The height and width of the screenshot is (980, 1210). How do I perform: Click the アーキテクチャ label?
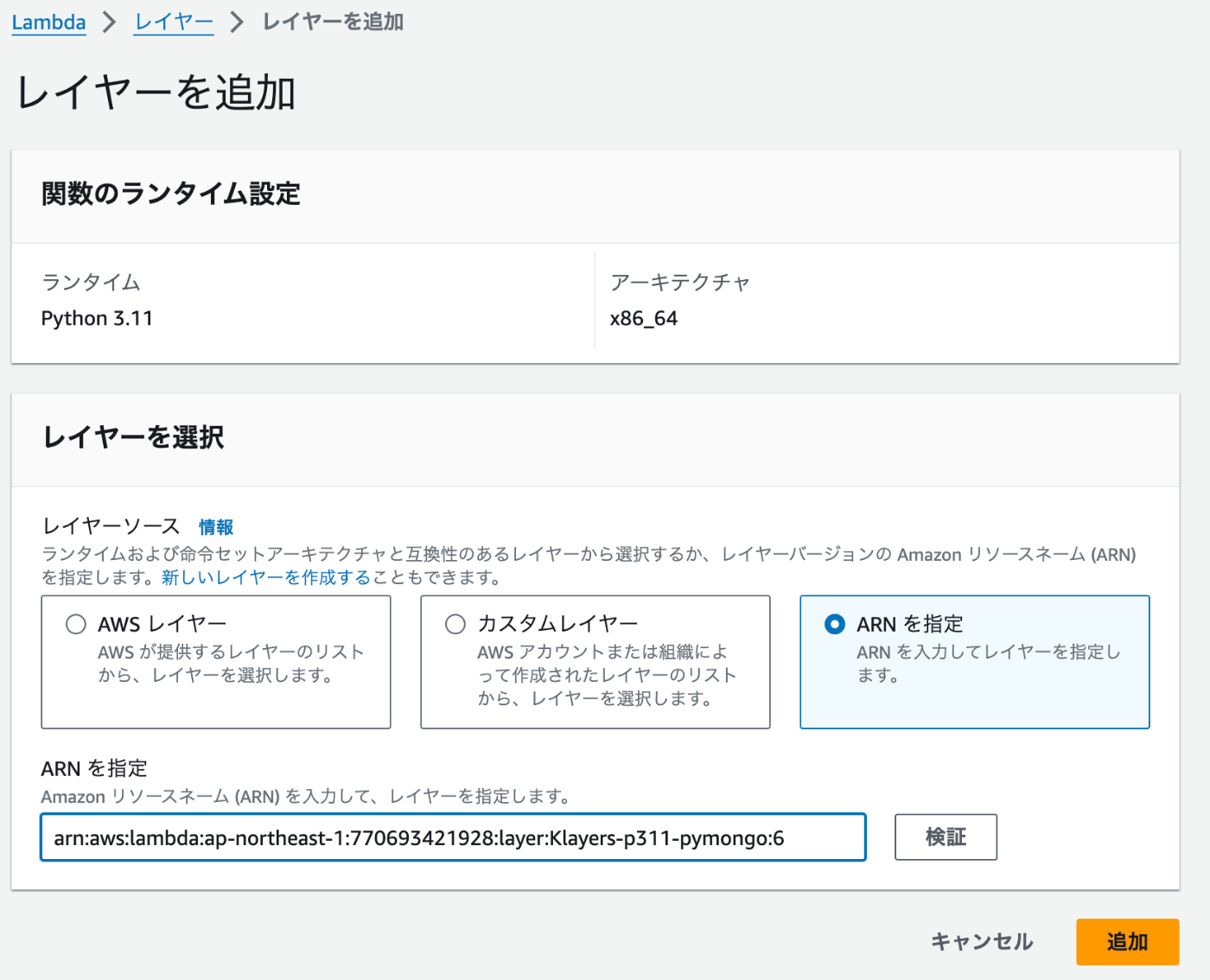(x=680, y=282)
